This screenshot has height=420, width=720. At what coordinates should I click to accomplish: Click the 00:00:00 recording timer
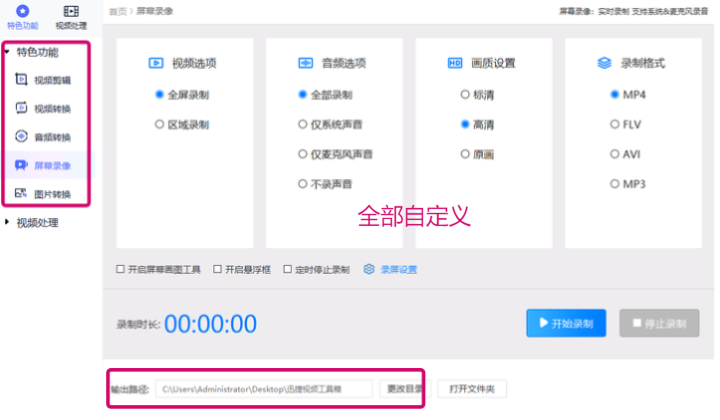210,324
